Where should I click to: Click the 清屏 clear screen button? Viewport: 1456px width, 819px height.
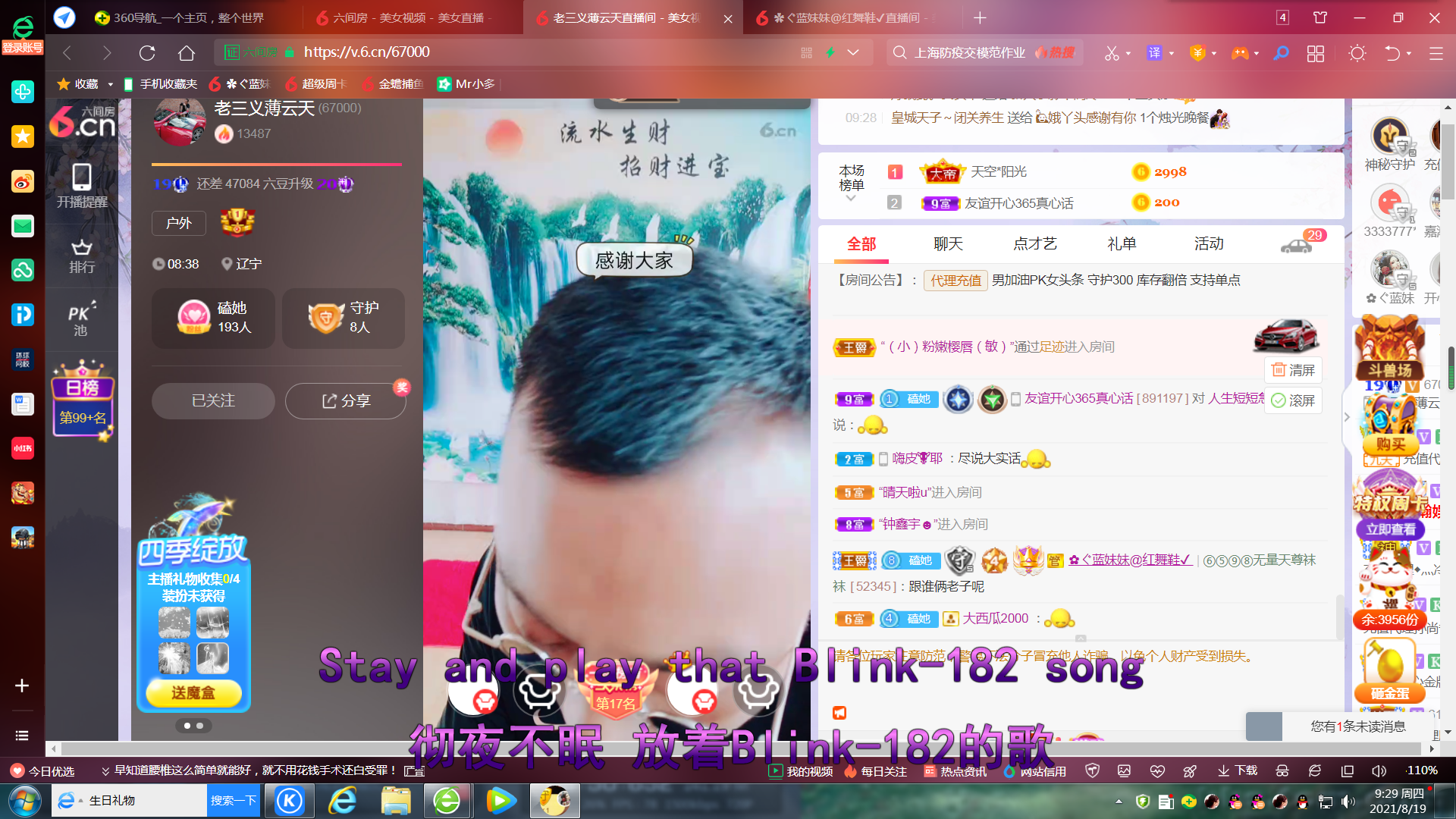(x=1293, y=370)
